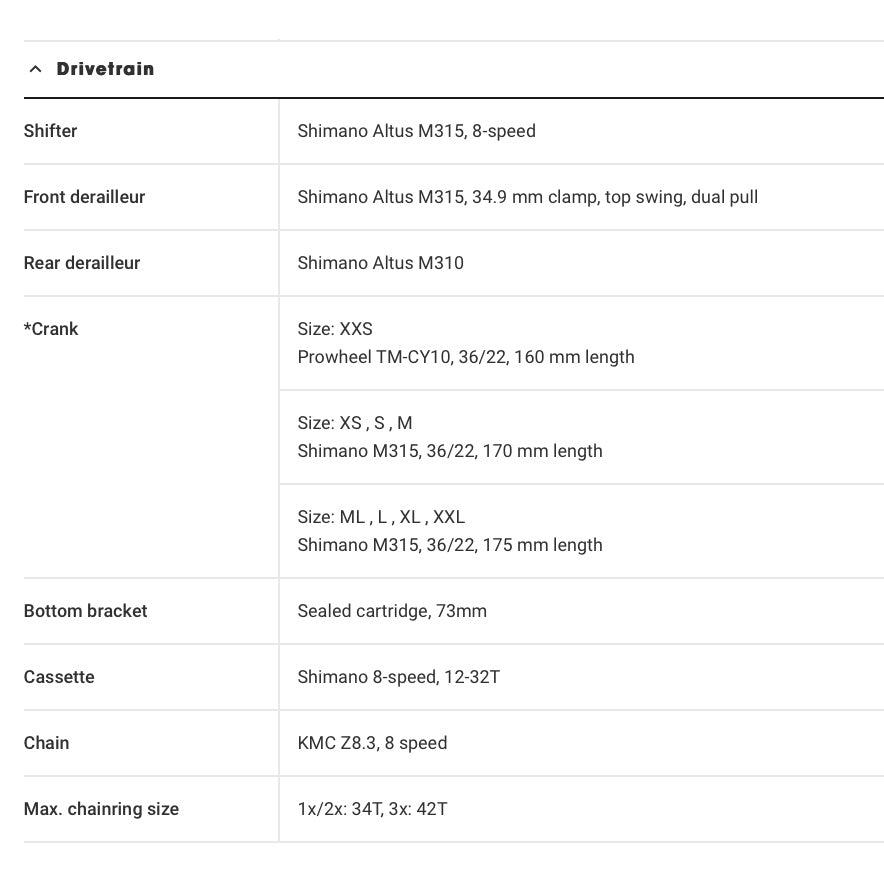This screenshot has width=884, height=884.
Task: Click the Drivetrain section heading
Action: [105, 69]
